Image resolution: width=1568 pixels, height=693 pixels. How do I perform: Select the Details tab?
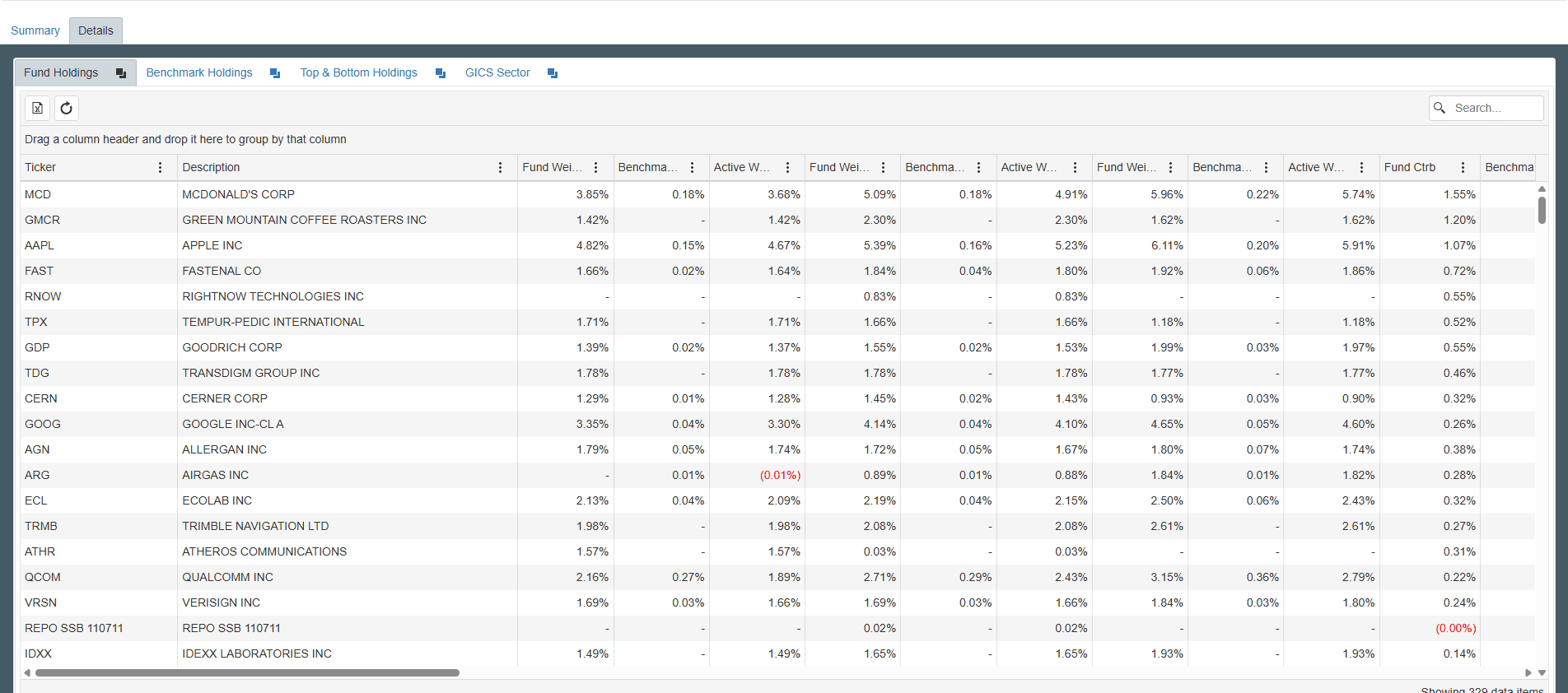pos(96,30)
